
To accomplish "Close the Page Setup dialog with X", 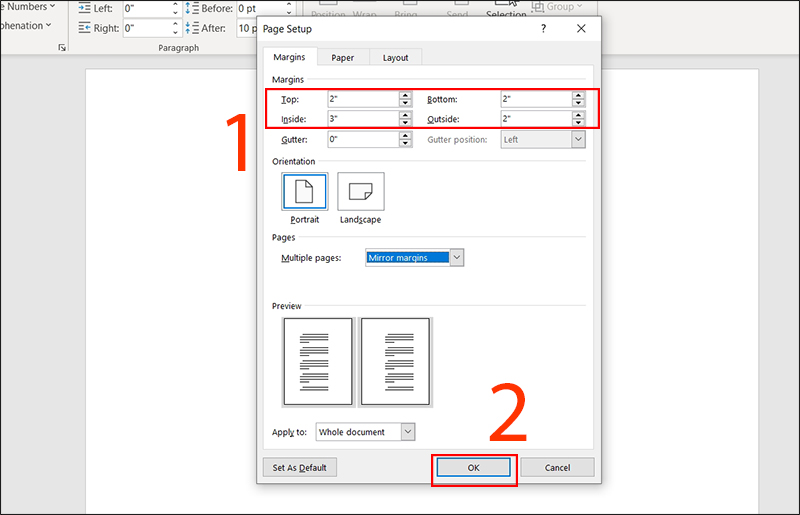I will [x=581, y=29].
